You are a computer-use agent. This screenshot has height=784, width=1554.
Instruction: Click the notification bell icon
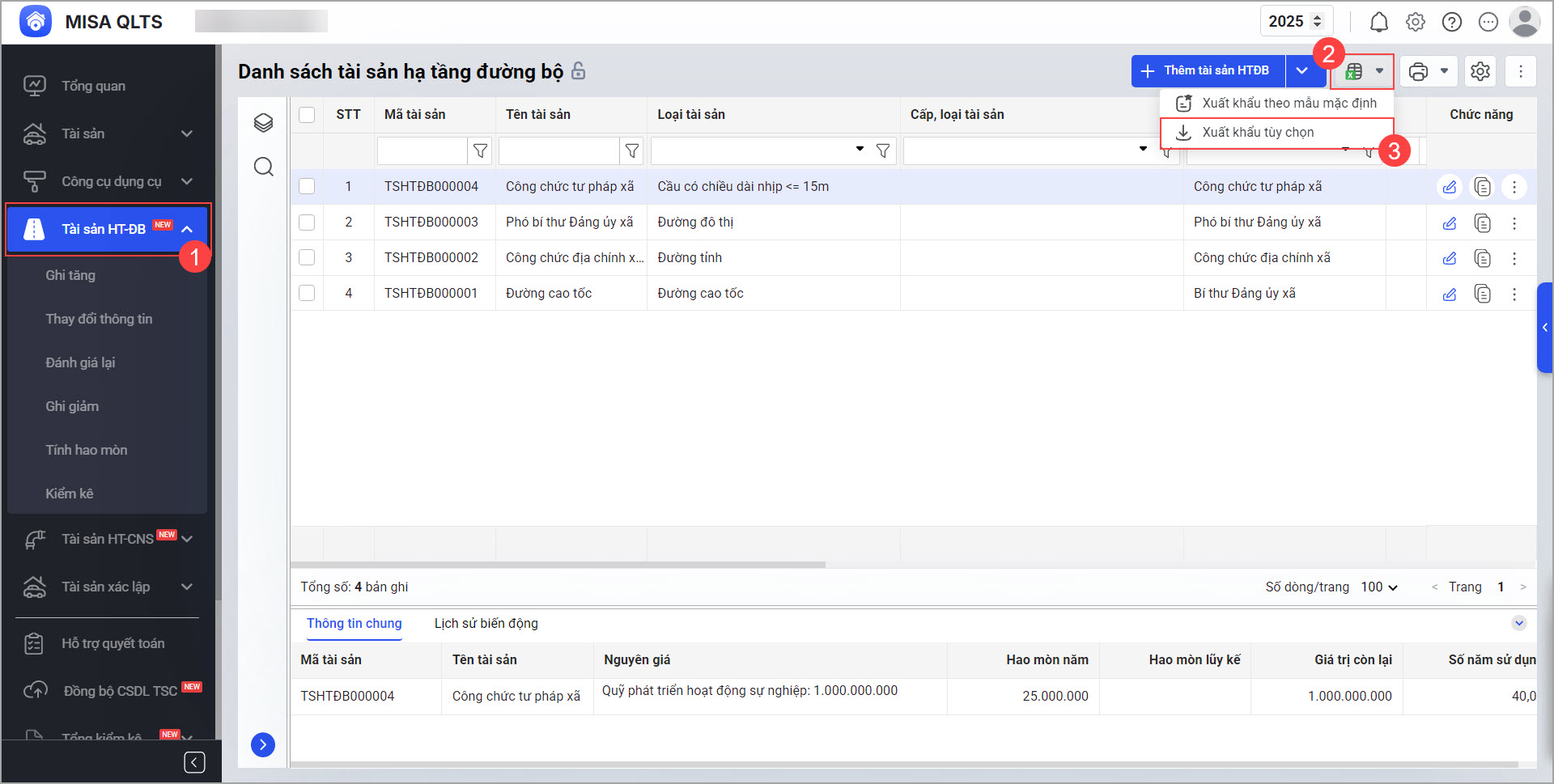point(1378,23)
